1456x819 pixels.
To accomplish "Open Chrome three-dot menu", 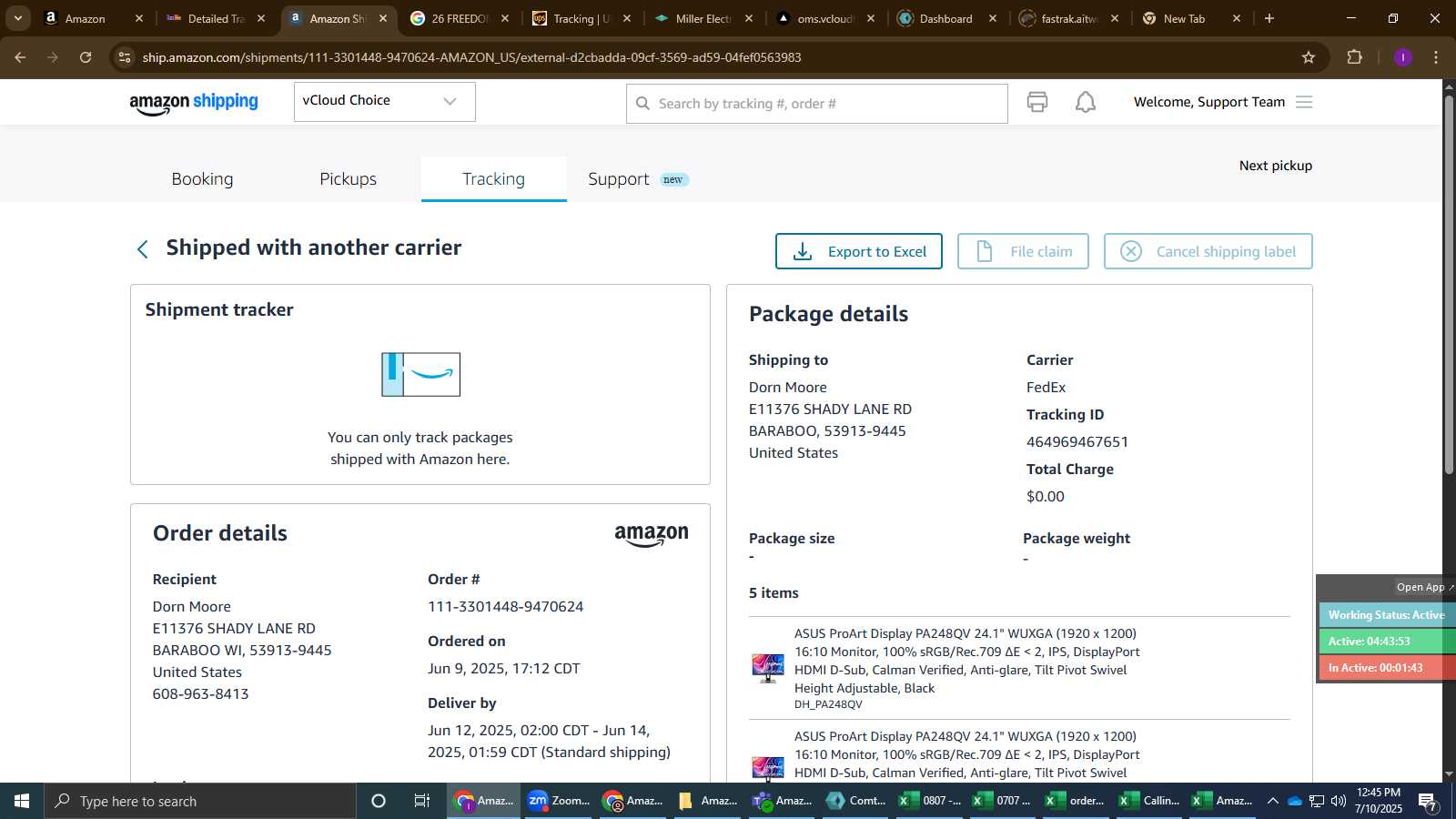I will [1436, 57].
